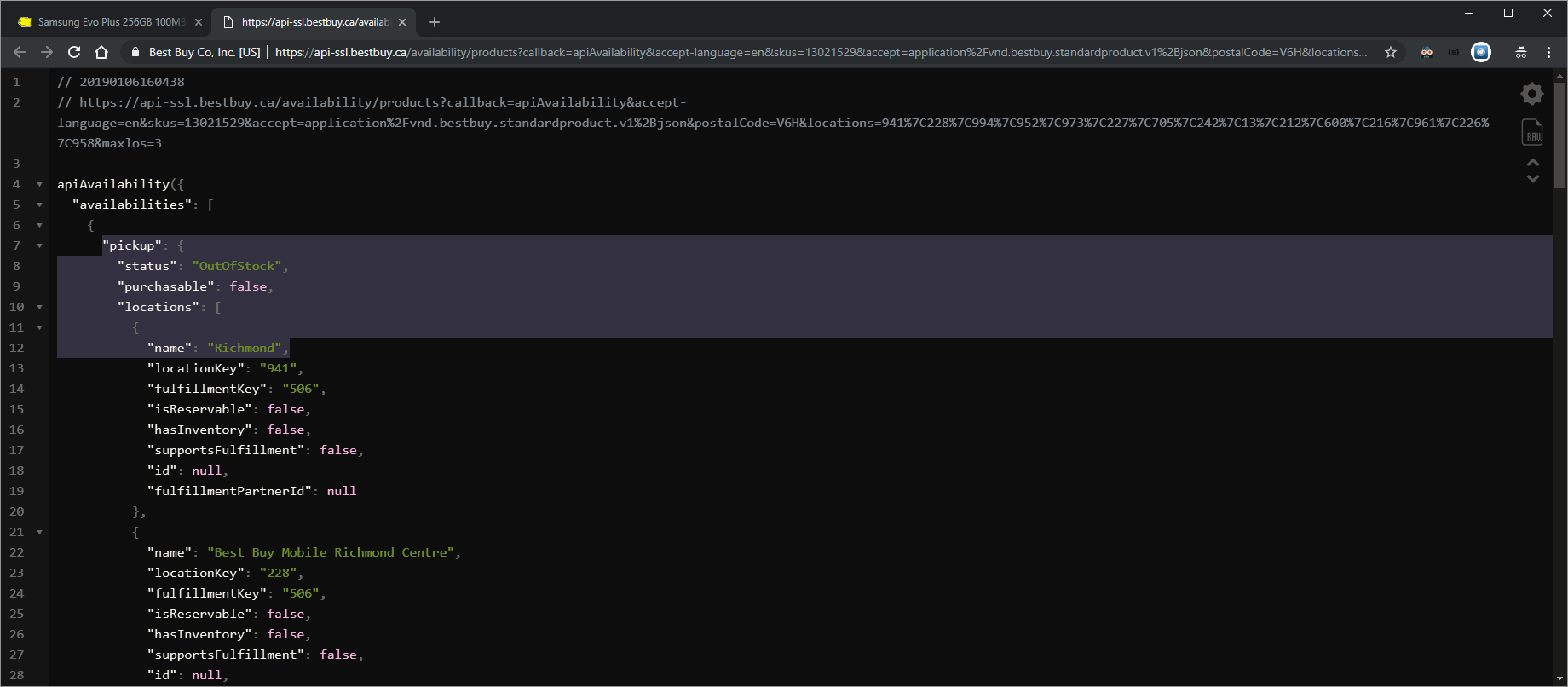Expand all nodes with the down chevron
1568x687 pixels.
click(x=1533, y=179)
